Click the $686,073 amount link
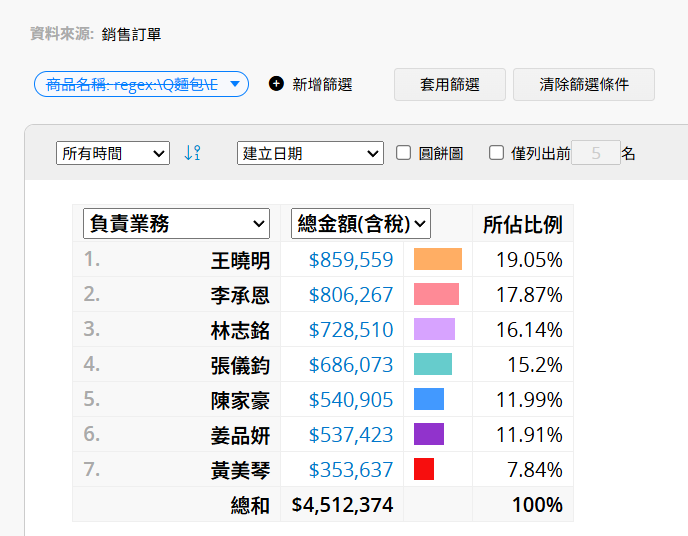 [x=351, y=365]
